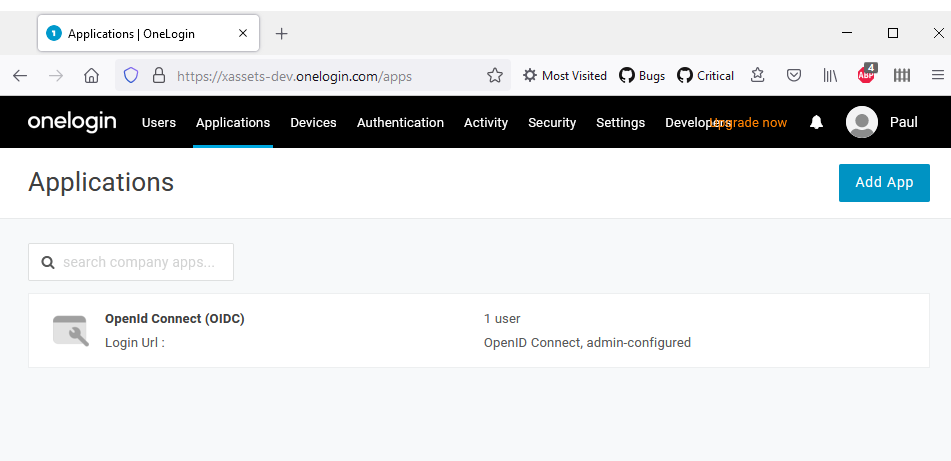
Task: Click the onelogin logo
Action: 72,122
